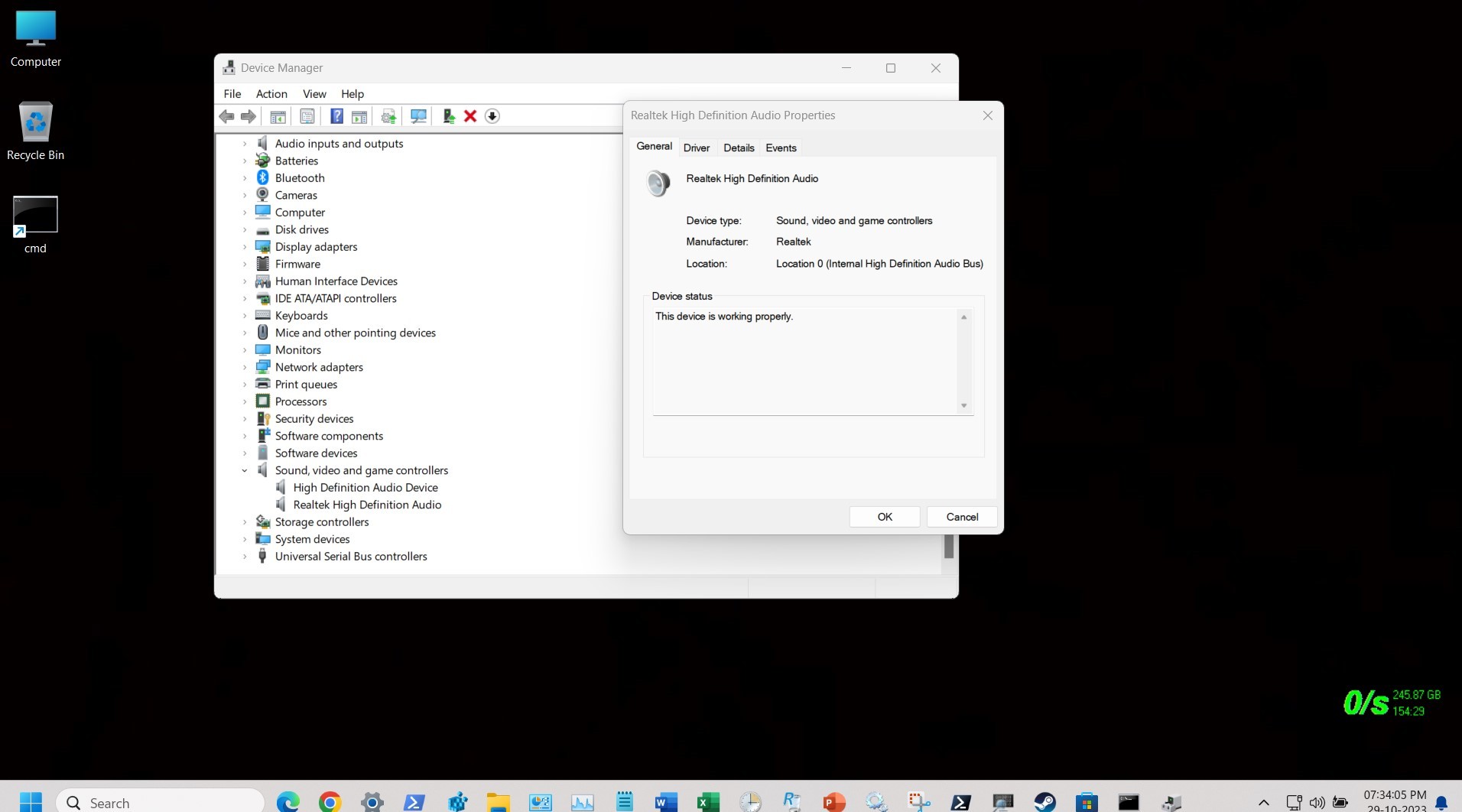Click the Update driver software gear icon
The height and width of the screenshot is (812, 1462).
[388, 116]
